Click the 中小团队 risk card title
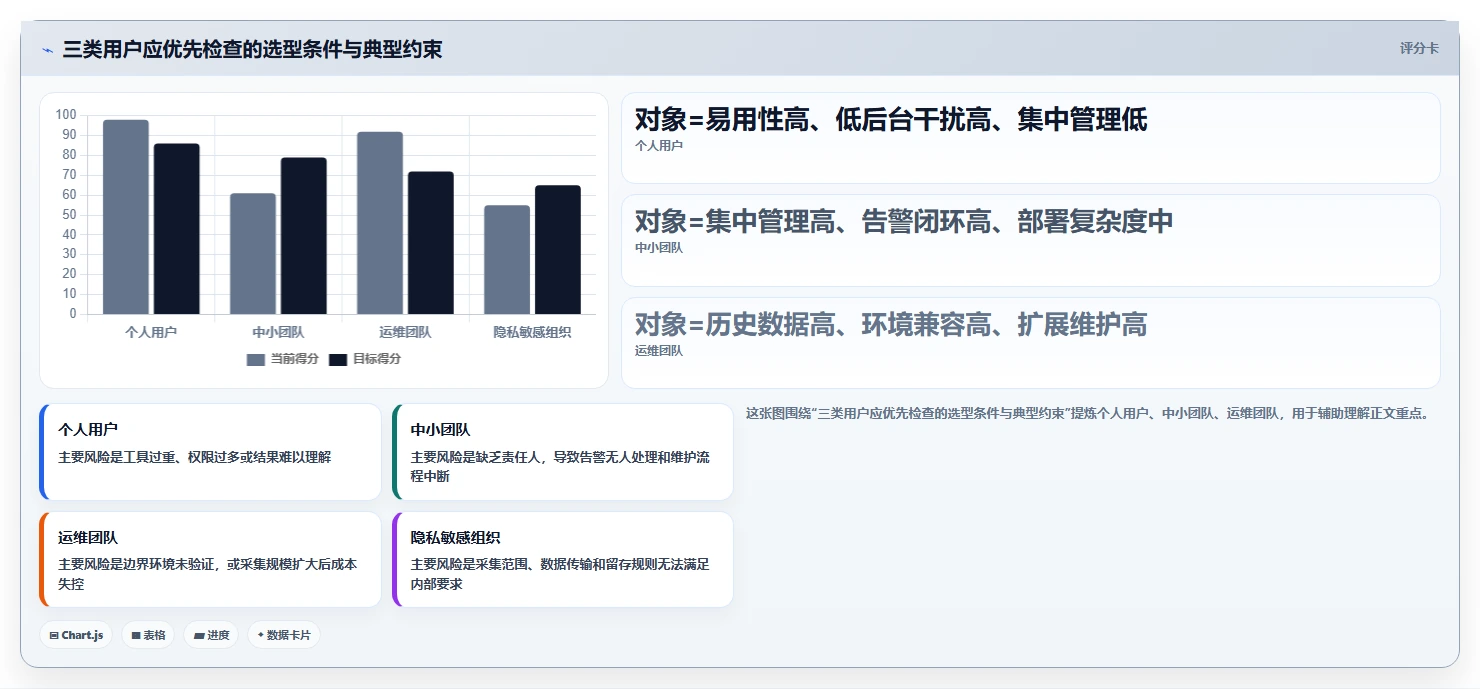 (441, 429)
